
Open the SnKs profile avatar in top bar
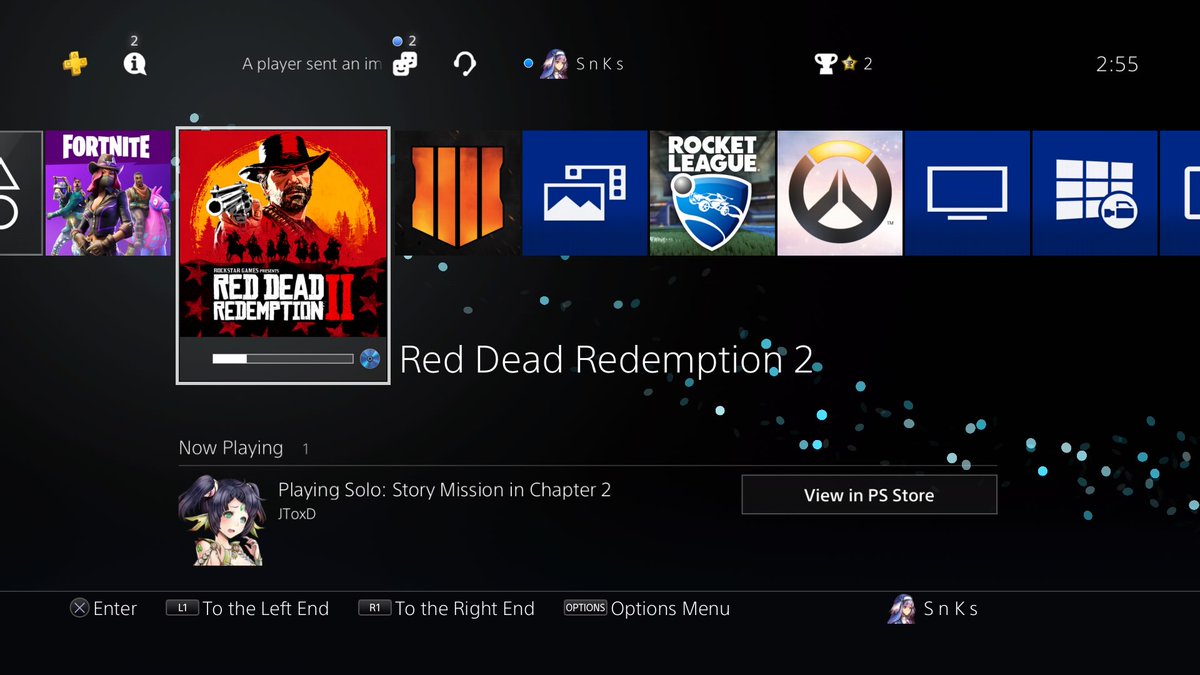click(554, 63)
